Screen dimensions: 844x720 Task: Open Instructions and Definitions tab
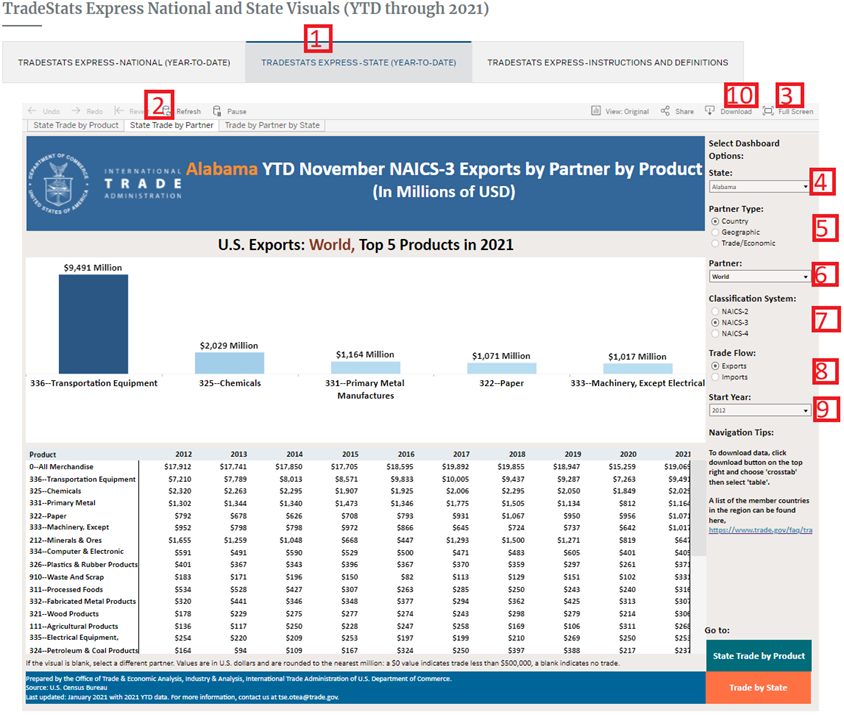608,62
